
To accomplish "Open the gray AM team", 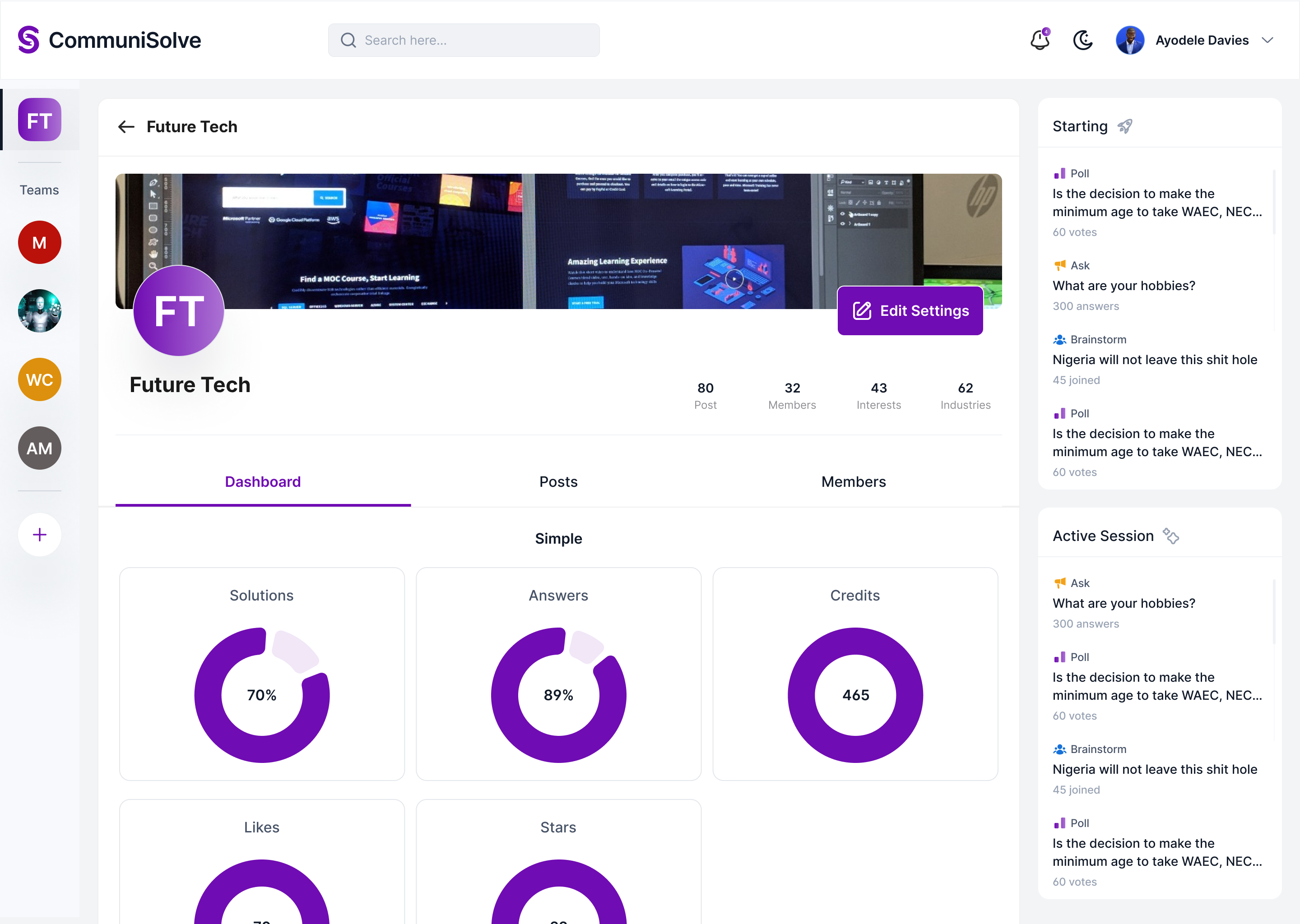I will (39, 448).
